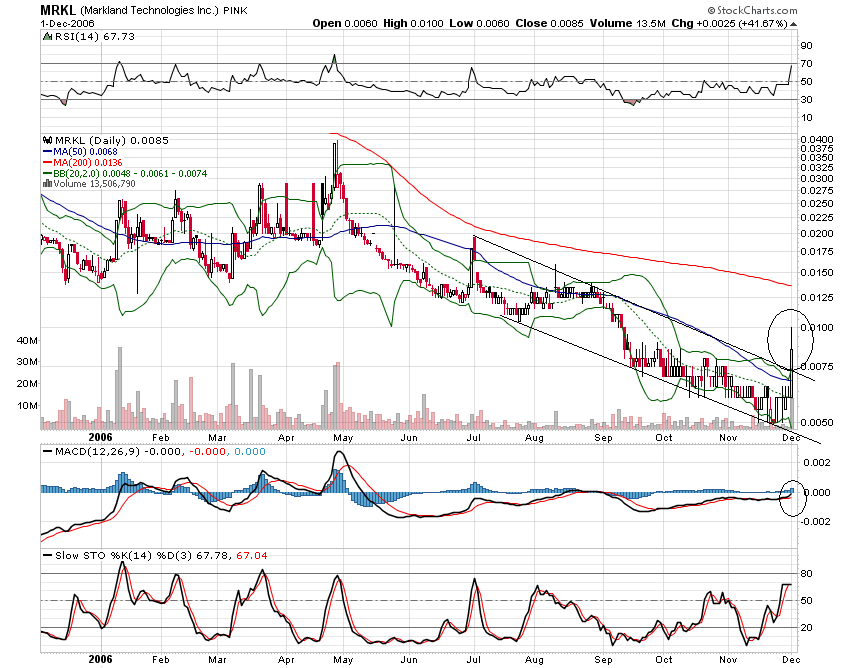Click the MRKL ticker symbol in the title
The height and width of the screenshot is (668, 850).
[58, 10]
